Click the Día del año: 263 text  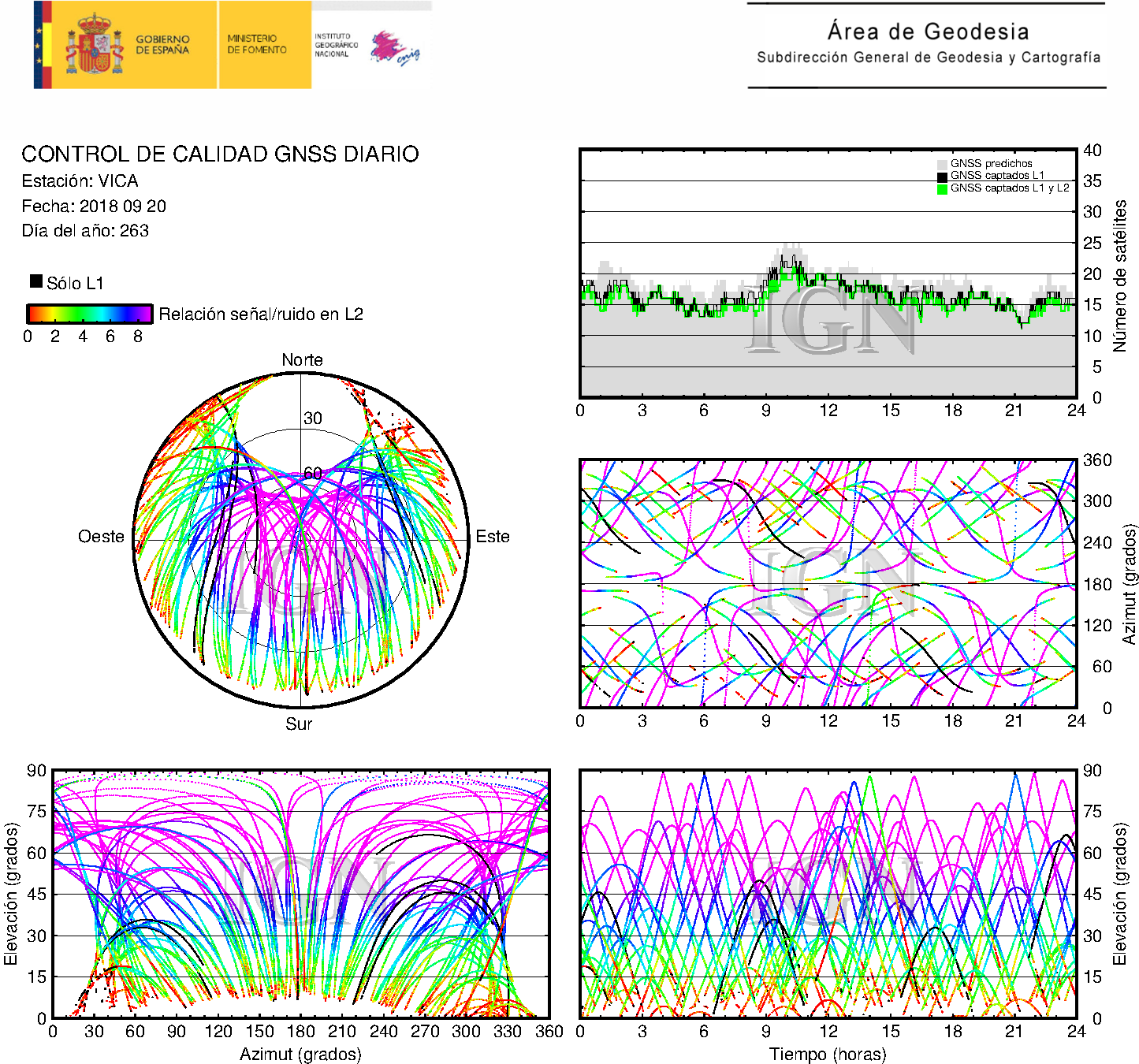click(85, 231)
